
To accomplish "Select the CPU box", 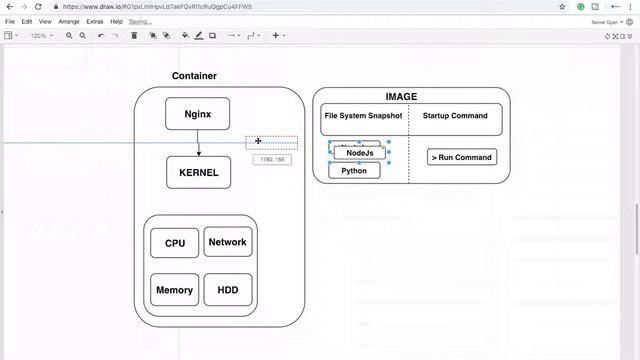I will (175, 243).
